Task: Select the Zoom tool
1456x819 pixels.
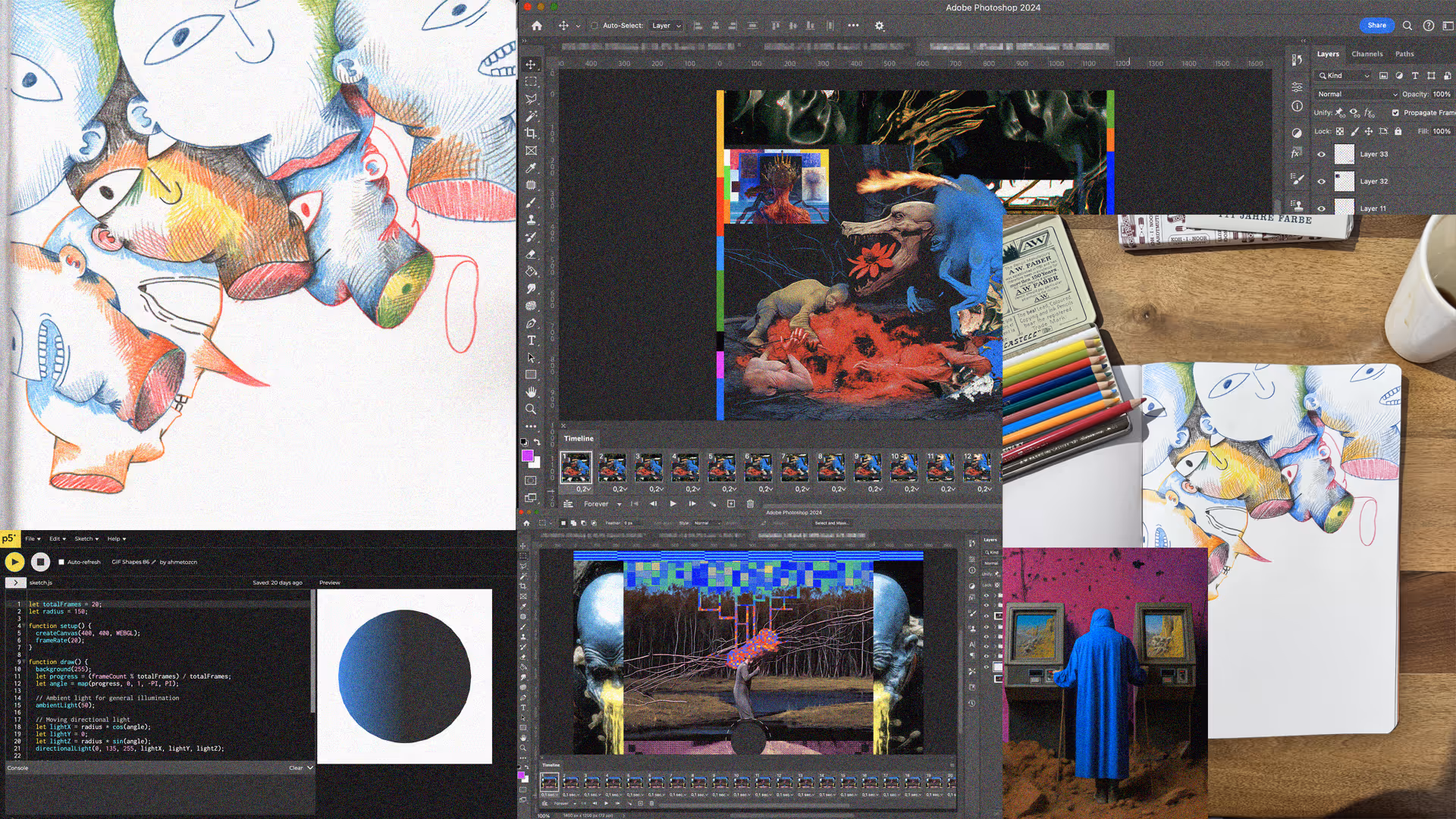Action: [x=531, y=409]
